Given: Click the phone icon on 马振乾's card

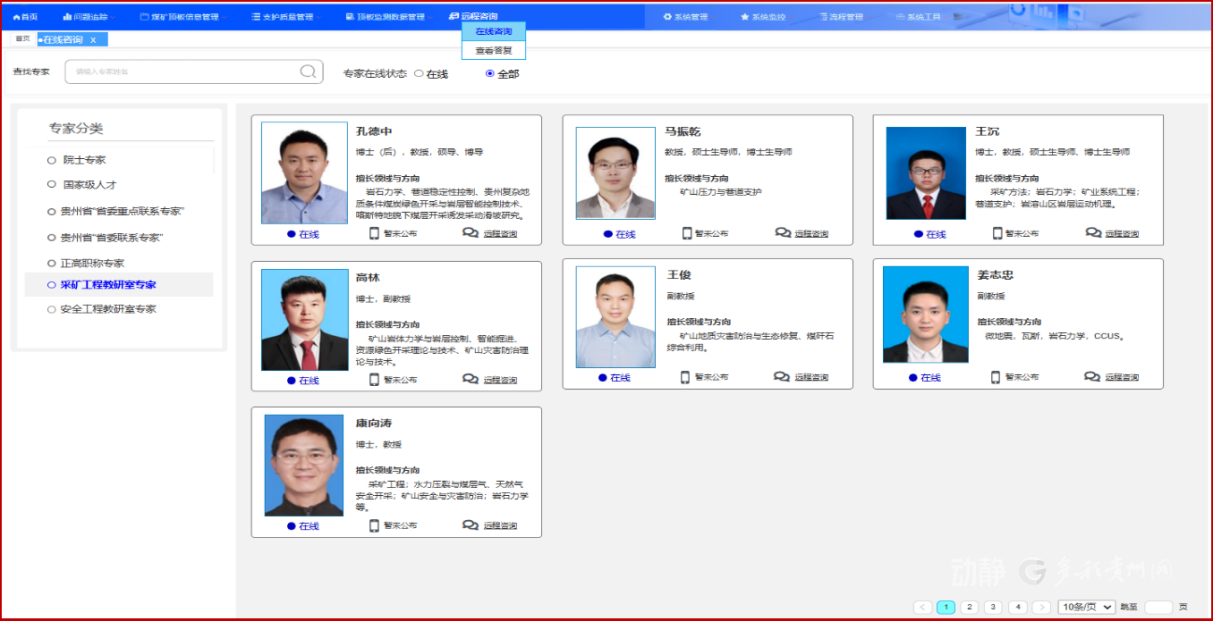Looking at the screenshot, I should point(687,233).
